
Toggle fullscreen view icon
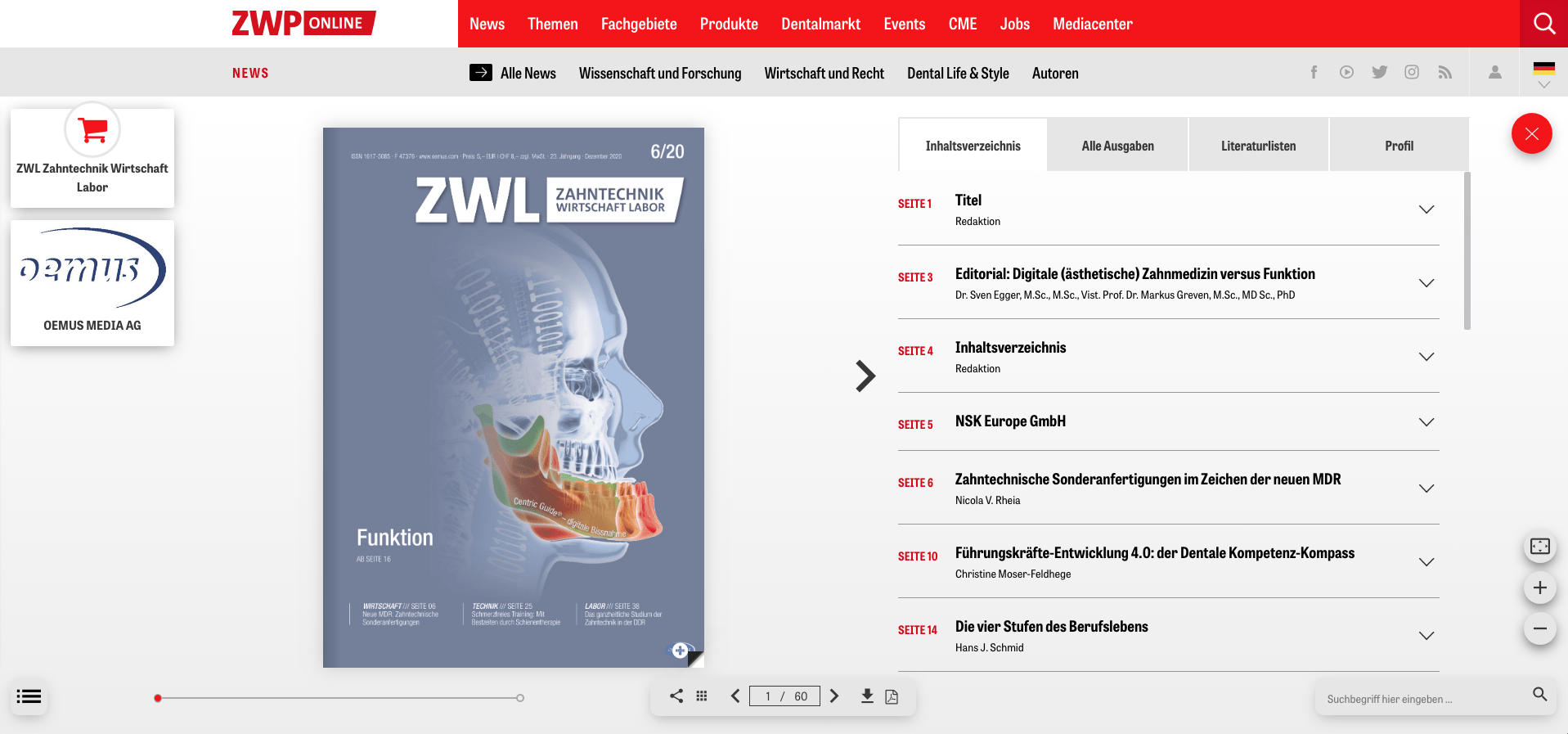(1540, 547)
